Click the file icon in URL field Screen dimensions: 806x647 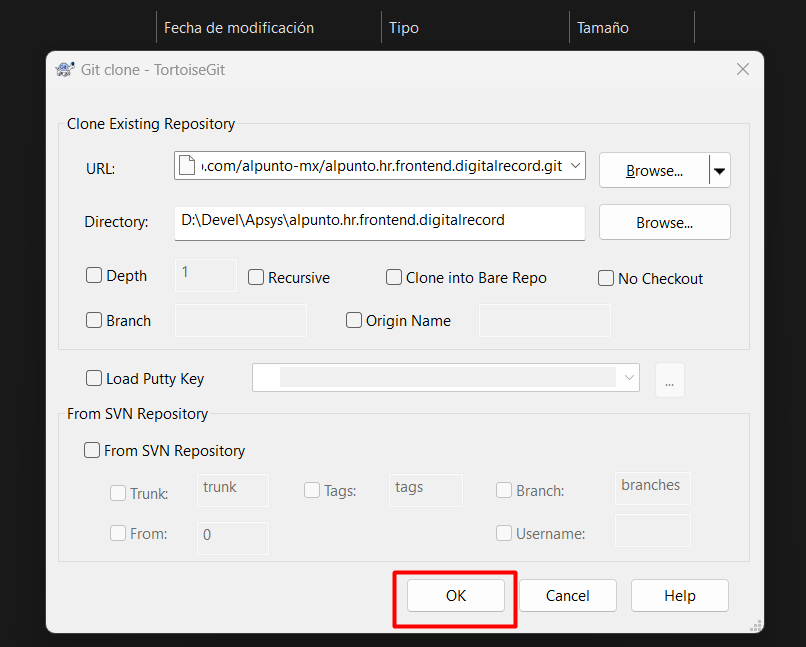tap(187, 166)
